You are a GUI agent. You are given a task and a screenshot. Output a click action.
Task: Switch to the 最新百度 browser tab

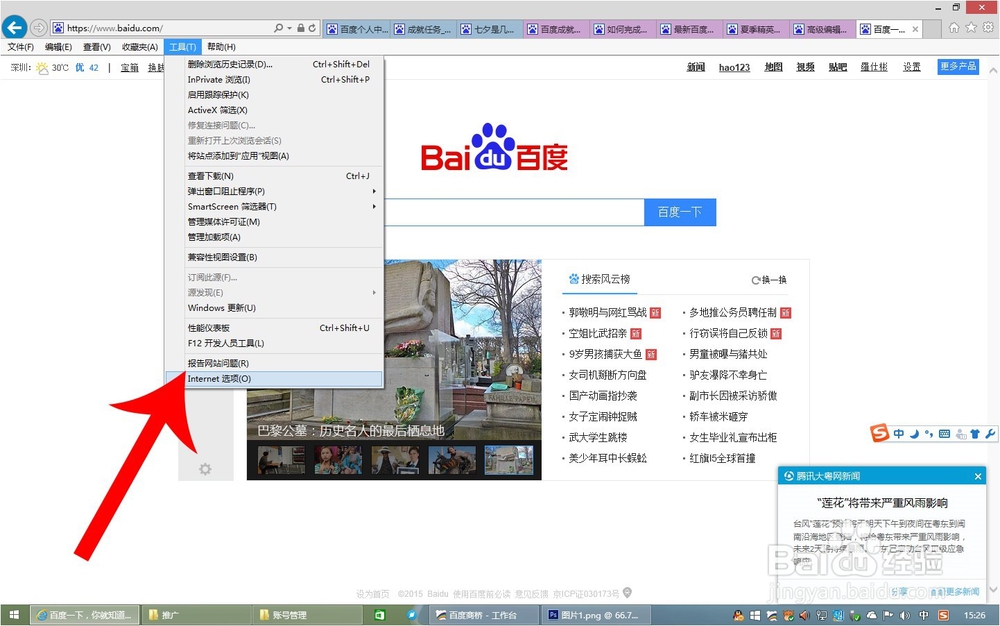[693, 28]
